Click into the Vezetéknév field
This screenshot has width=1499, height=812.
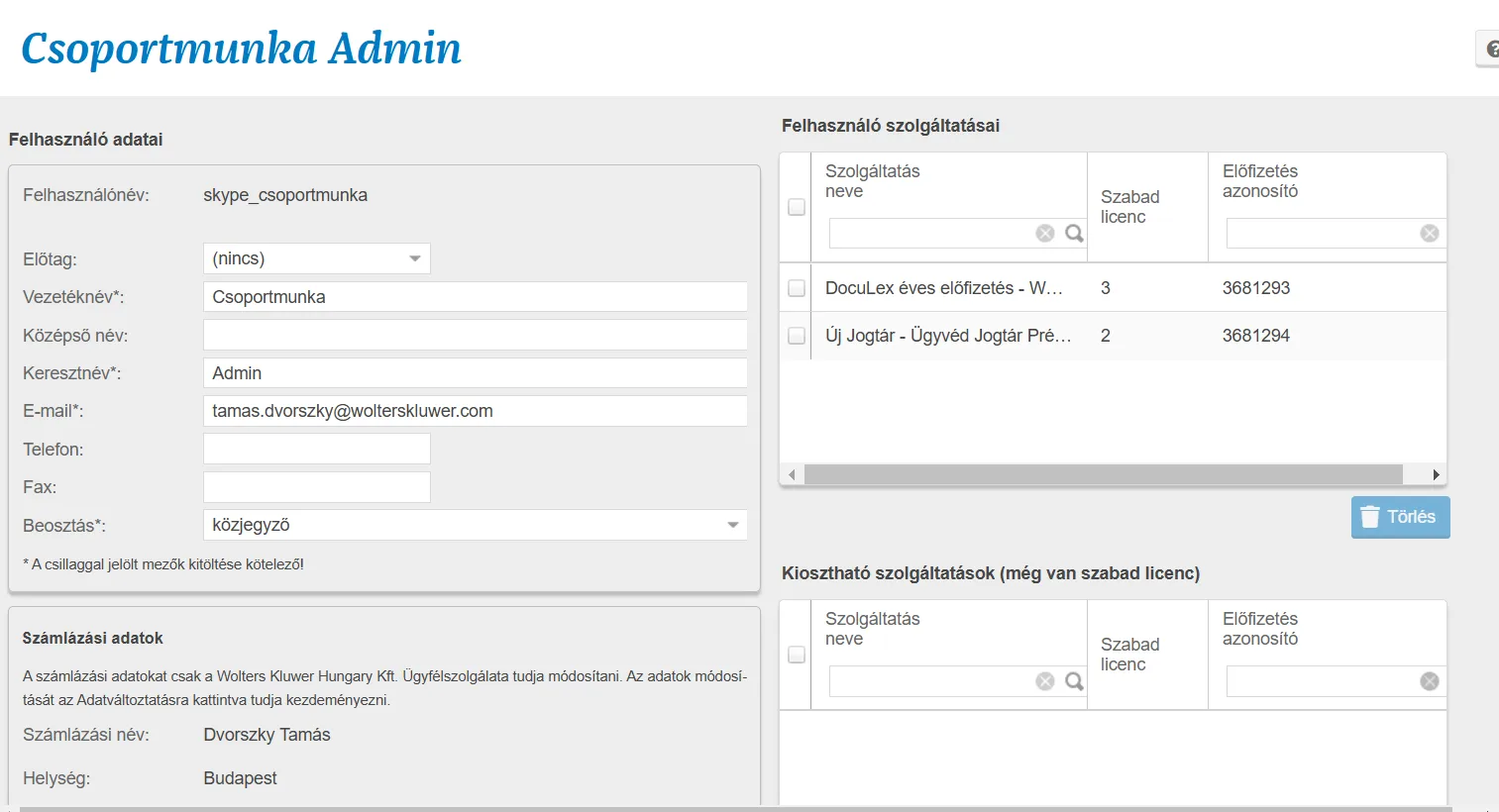click(476, 297)
